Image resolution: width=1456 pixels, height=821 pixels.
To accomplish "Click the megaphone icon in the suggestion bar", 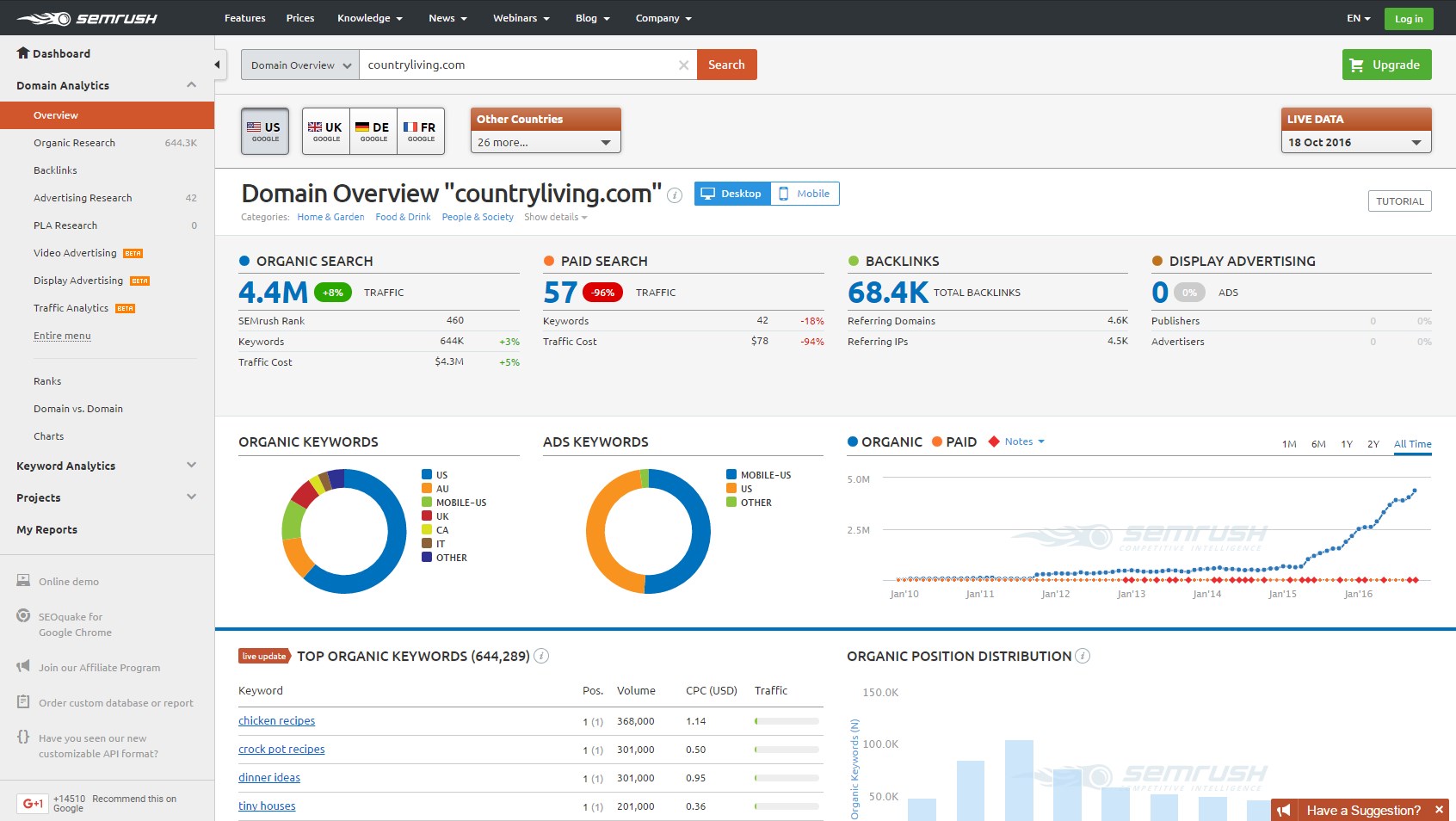I will click(1284, 811).
